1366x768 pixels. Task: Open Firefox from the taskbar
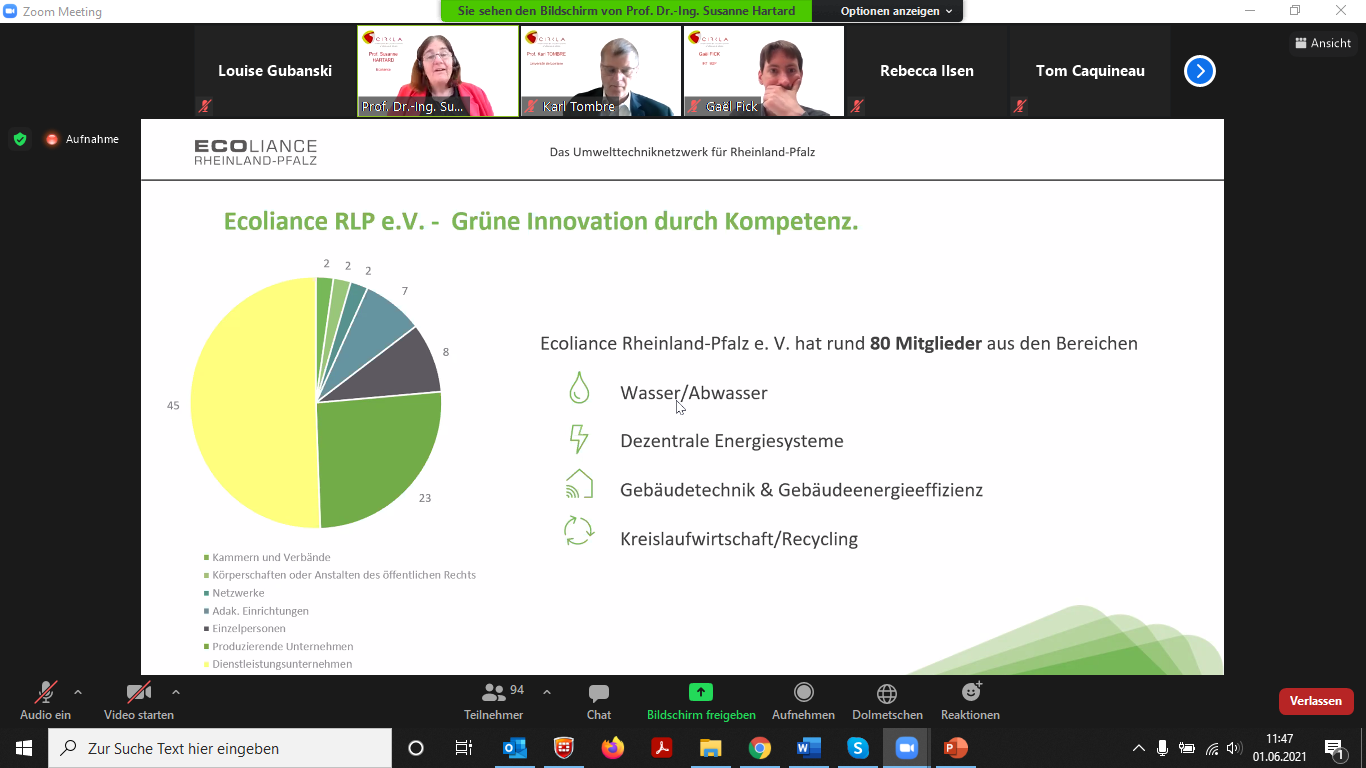pyautogui.click(x=613, y=748)
